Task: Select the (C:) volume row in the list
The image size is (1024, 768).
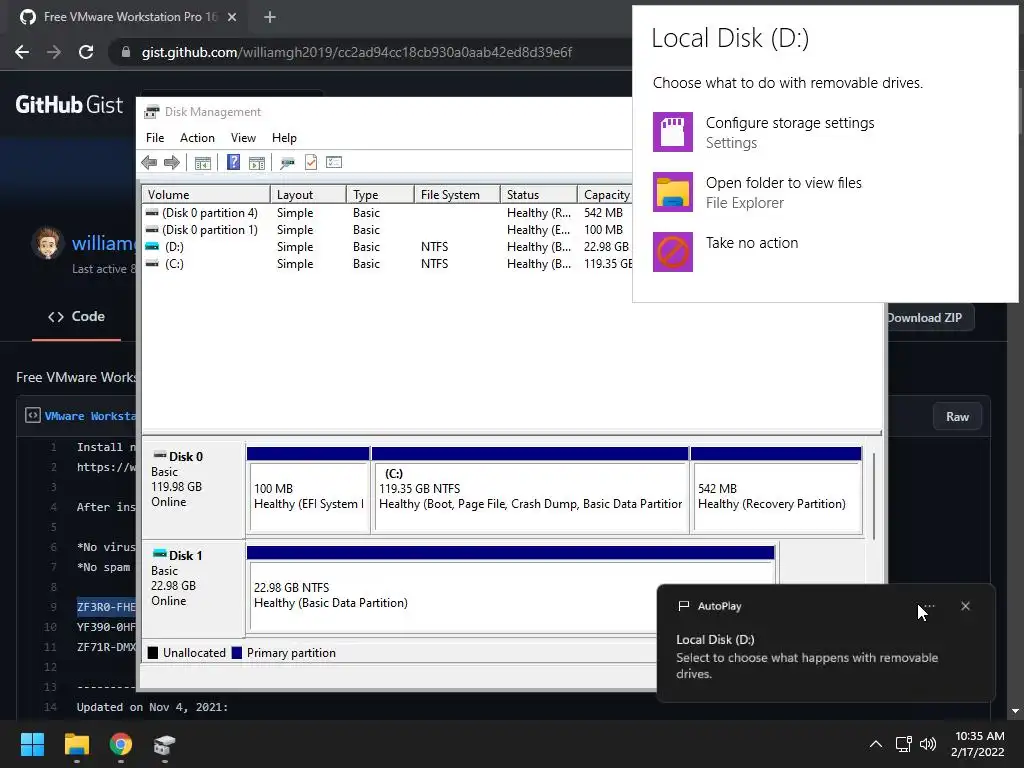Action: [387, 264]
